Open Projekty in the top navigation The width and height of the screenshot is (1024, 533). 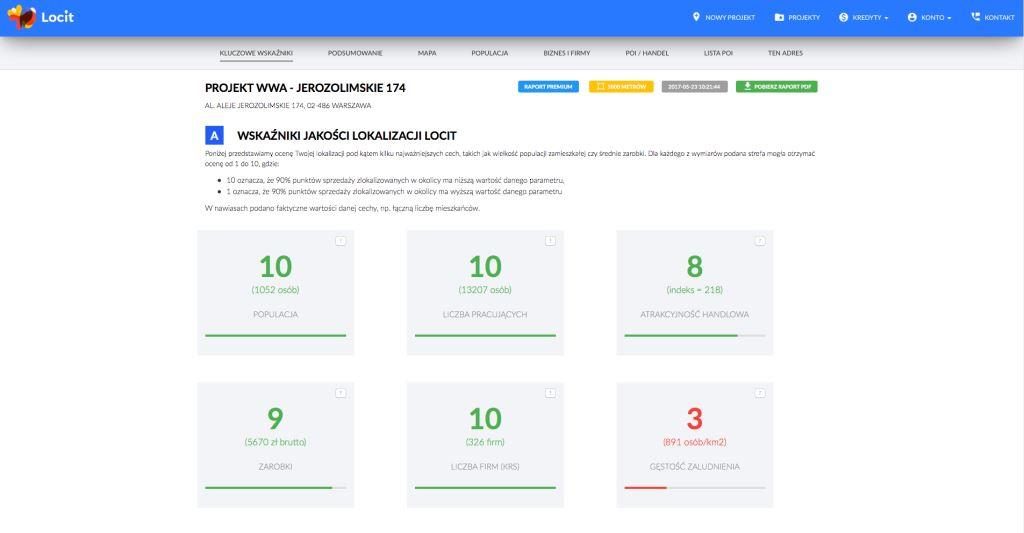click(x=797, y=17)
